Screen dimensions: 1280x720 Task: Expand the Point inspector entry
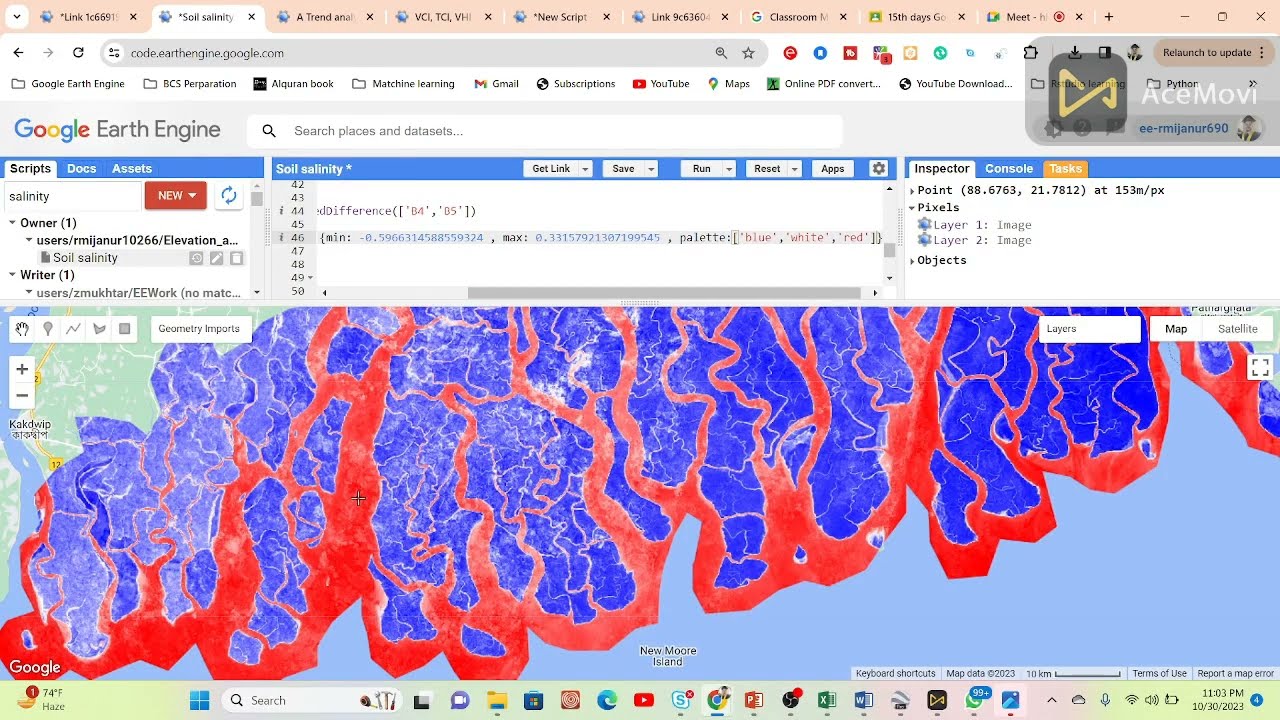click(x=912, y=190)
